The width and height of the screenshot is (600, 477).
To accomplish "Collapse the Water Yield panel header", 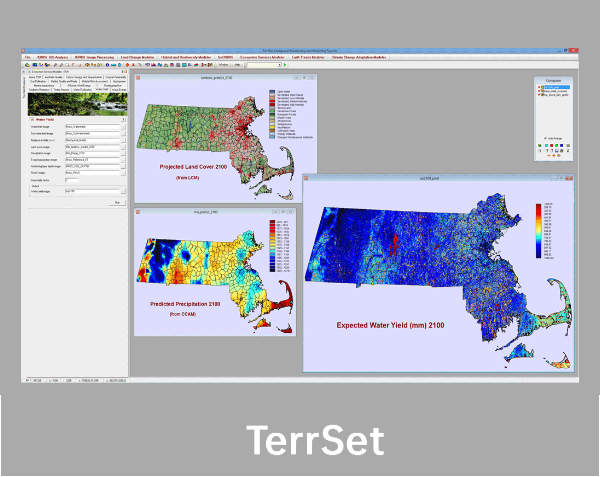I will click(x=32, y=119).
